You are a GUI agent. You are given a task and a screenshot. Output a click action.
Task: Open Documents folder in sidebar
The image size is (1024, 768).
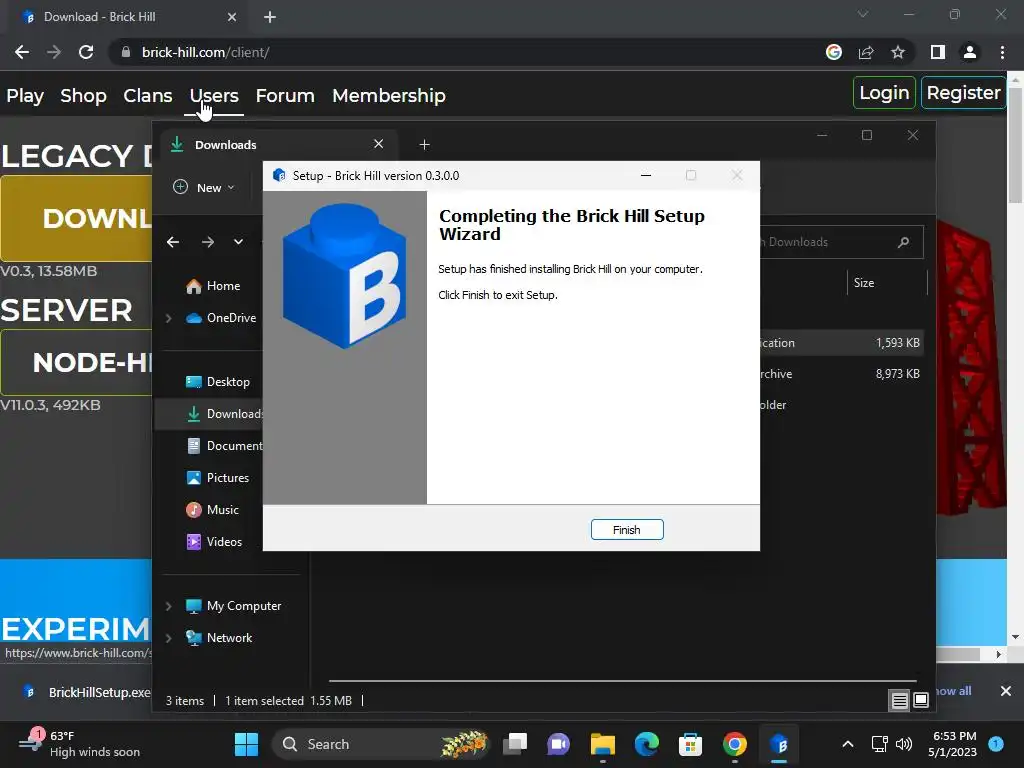click(224, 446)
